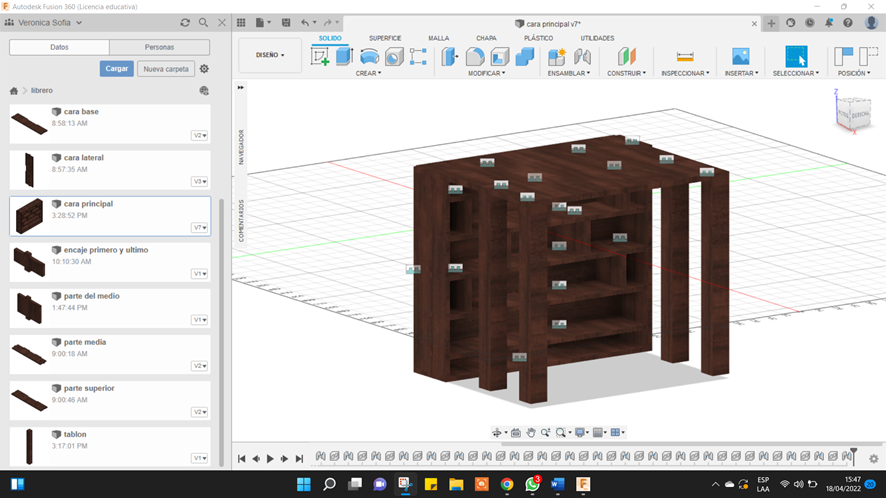Open version V7 dropdown for cara principal
Viewport: 886px width, 498px height.
pyautogui.click(x=200, y=228)
